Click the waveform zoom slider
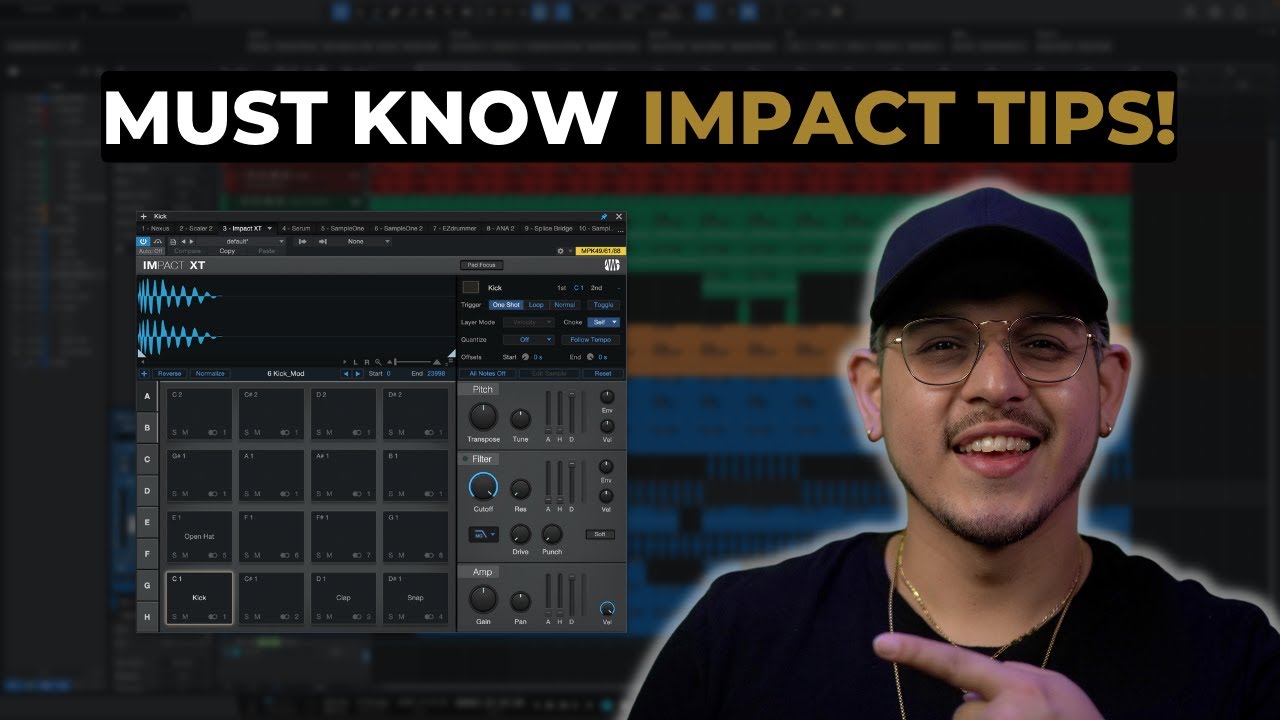The height and width of the screenshot is (720, 1280). coord(413,361)
